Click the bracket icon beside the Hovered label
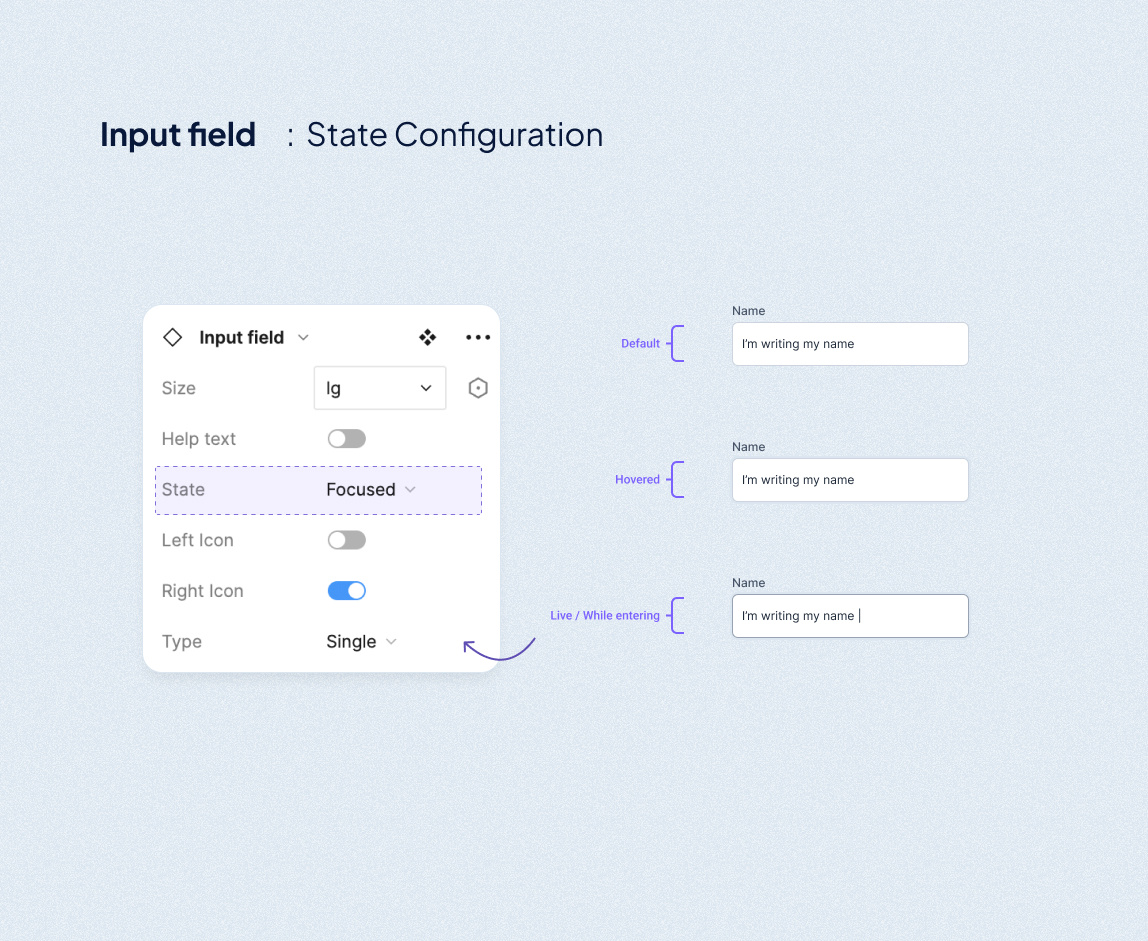 tap(678, 479)
